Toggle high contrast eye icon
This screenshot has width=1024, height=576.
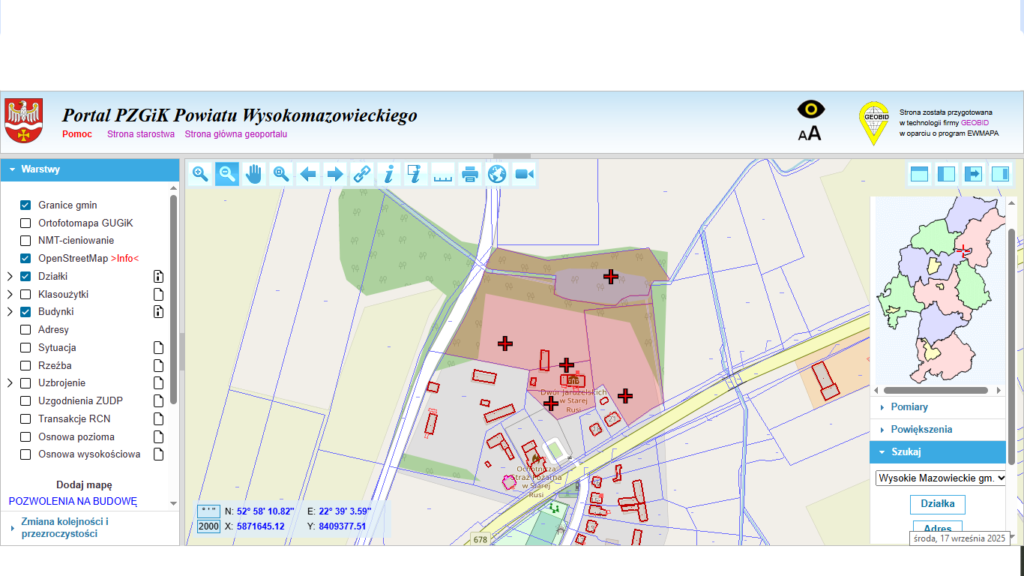pyautogui.click(x=810, y=109)
